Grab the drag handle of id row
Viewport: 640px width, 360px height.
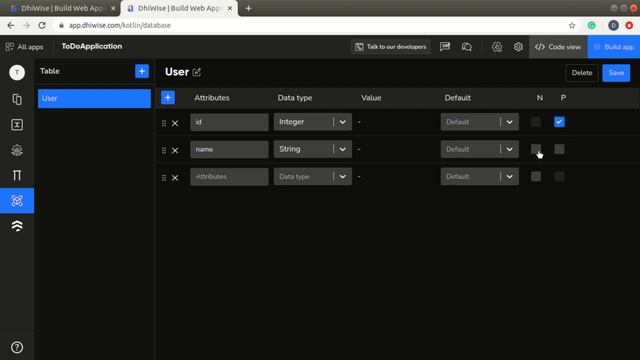pyautogui.click(x=164, y=123)
